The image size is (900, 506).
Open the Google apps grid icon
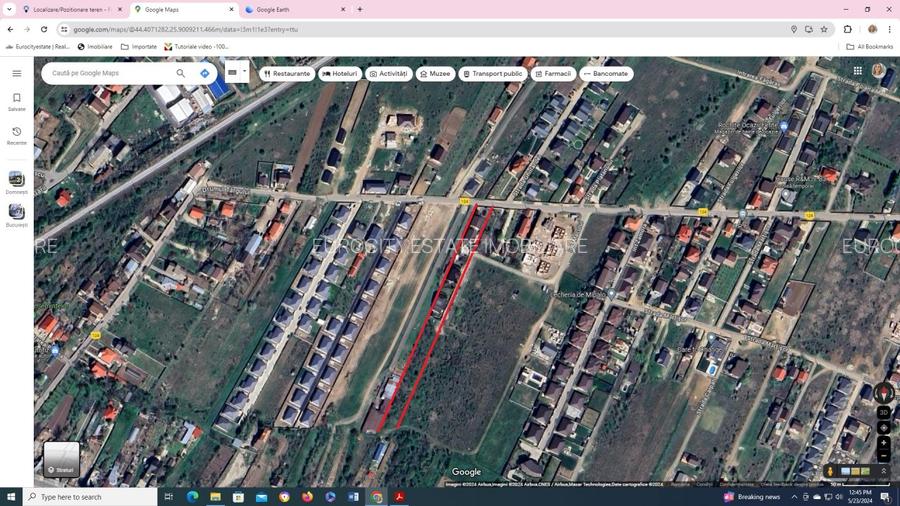pos(857,71)
